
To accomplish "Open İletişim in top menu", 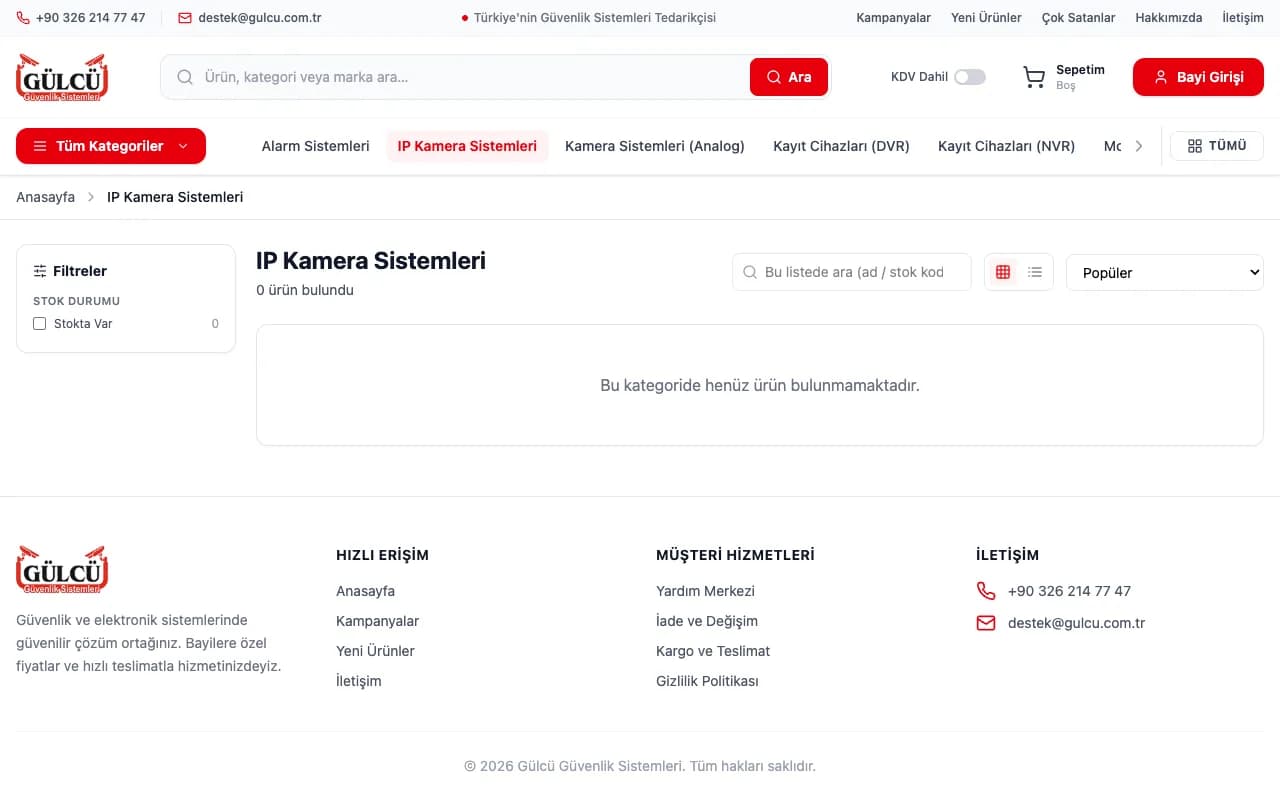I will [1243, 18].
